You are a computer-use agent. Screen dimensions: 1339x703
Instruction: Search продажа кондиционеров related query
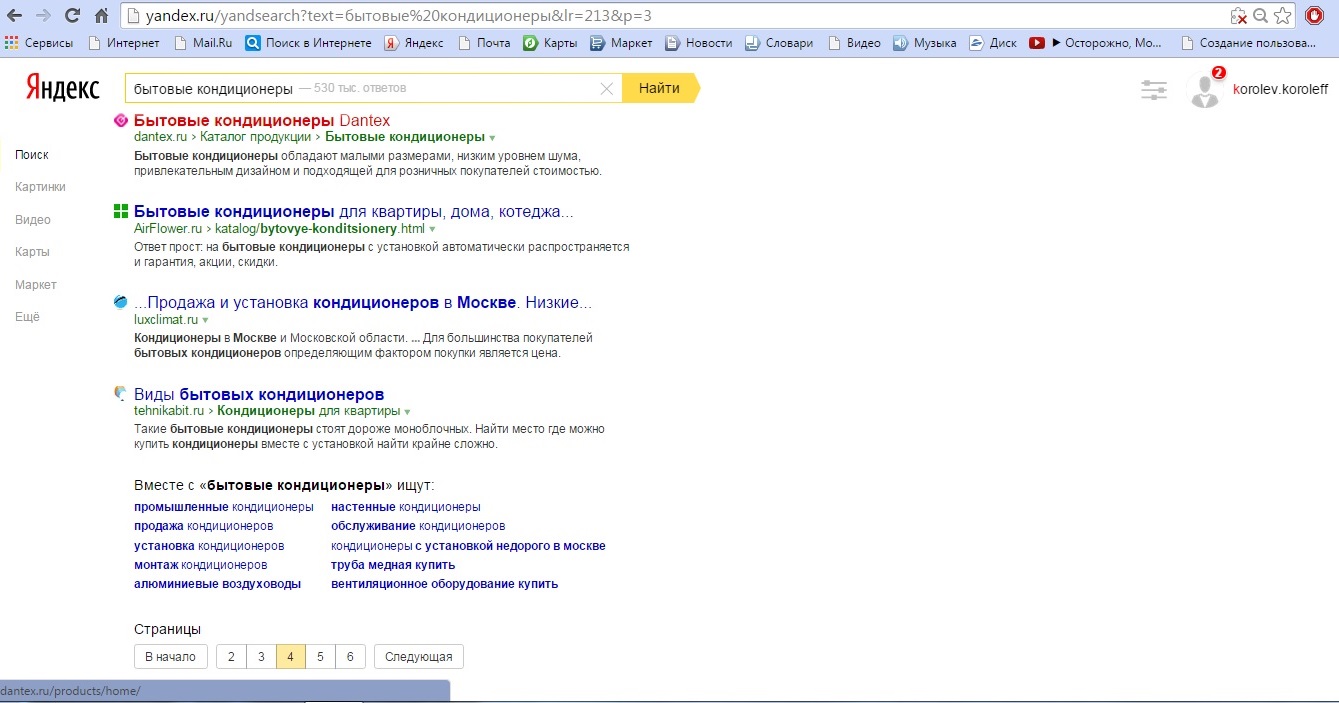tap(204, 526)
